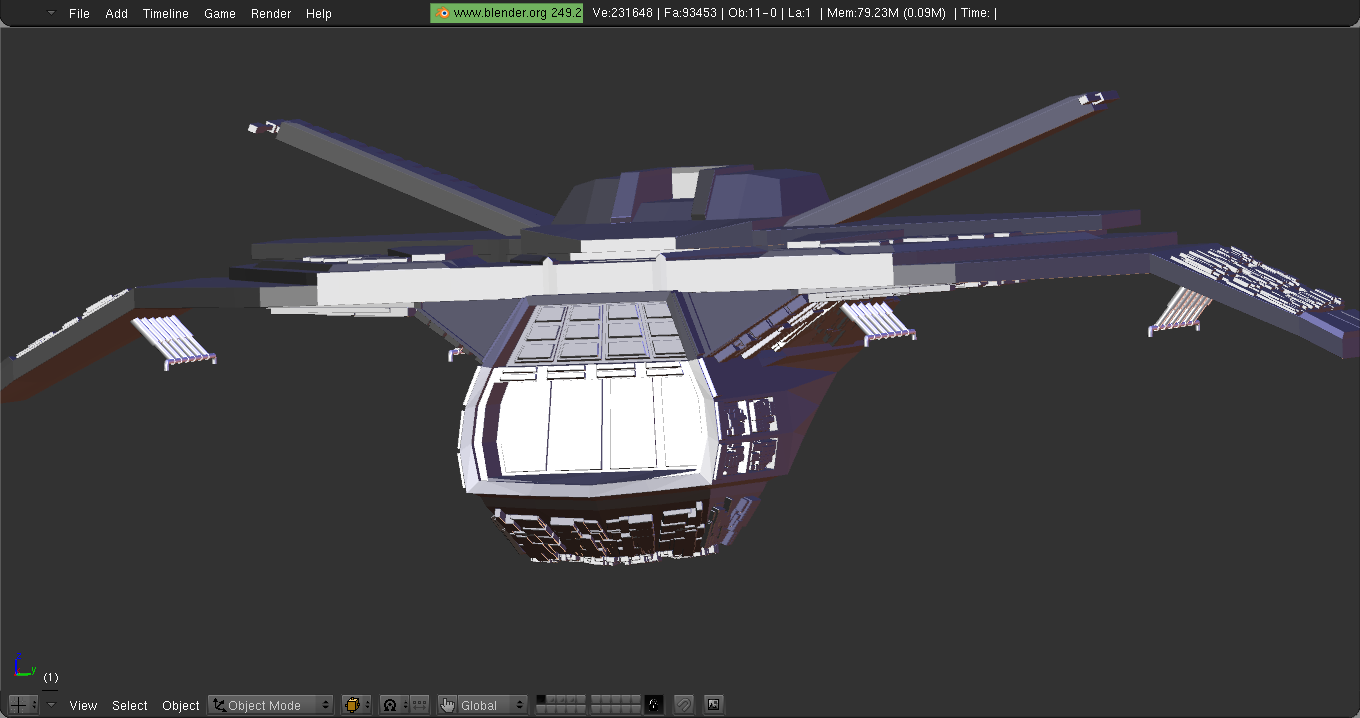Toggle the first layer button
The width and height of the screenshot is (1360, 718).
pyautogui.click(x=542, y=700)
